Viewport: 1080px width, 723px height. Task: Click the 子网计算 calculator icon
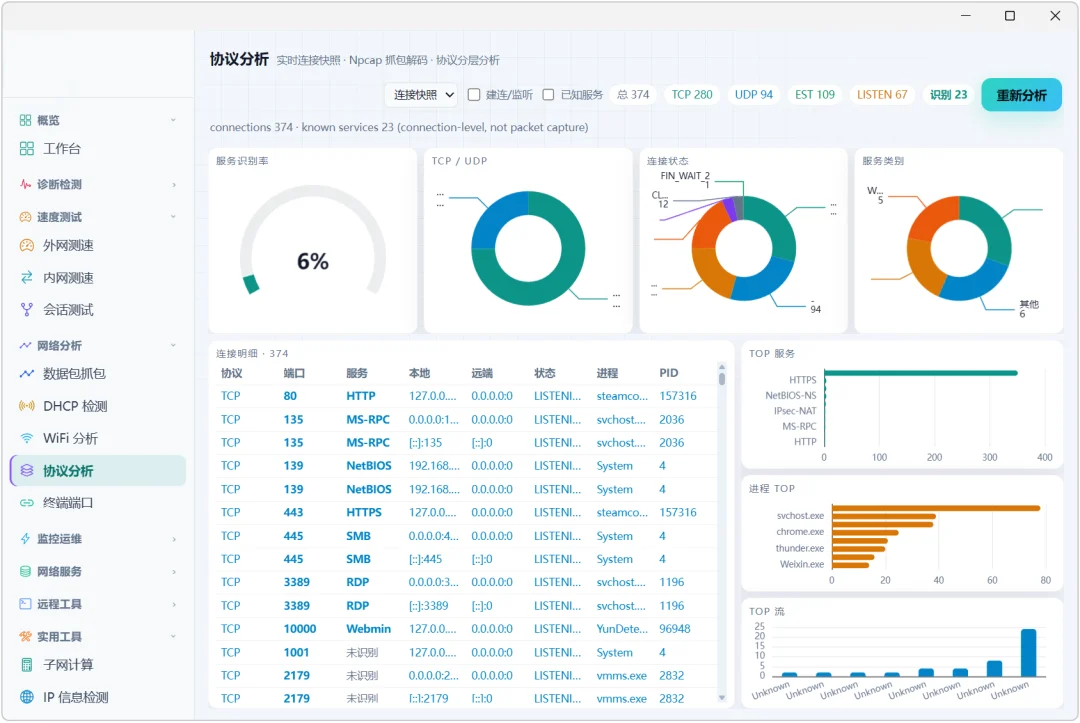27,665
